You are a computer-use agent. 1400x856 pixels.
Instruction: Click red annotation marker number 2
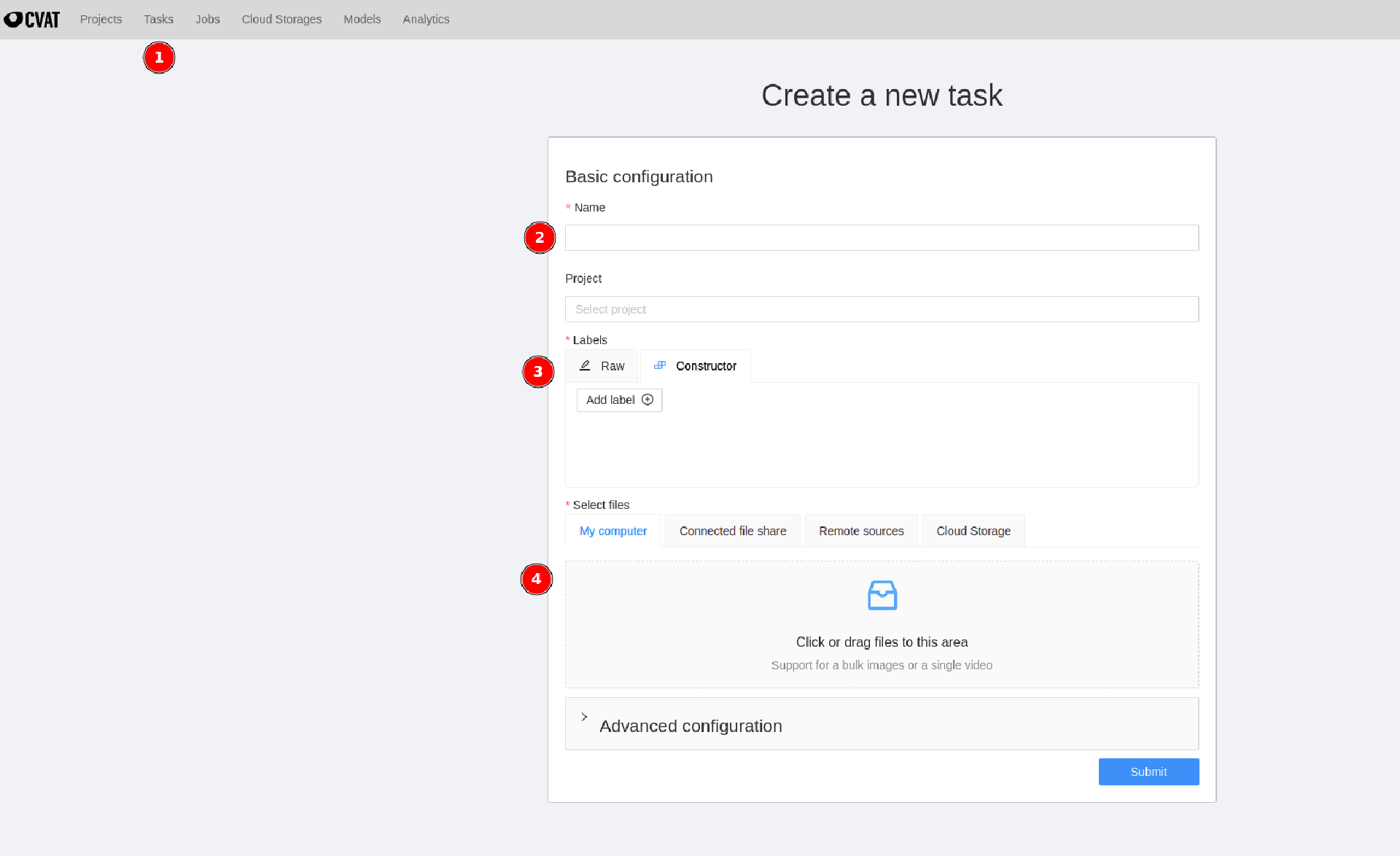point(540,238)
